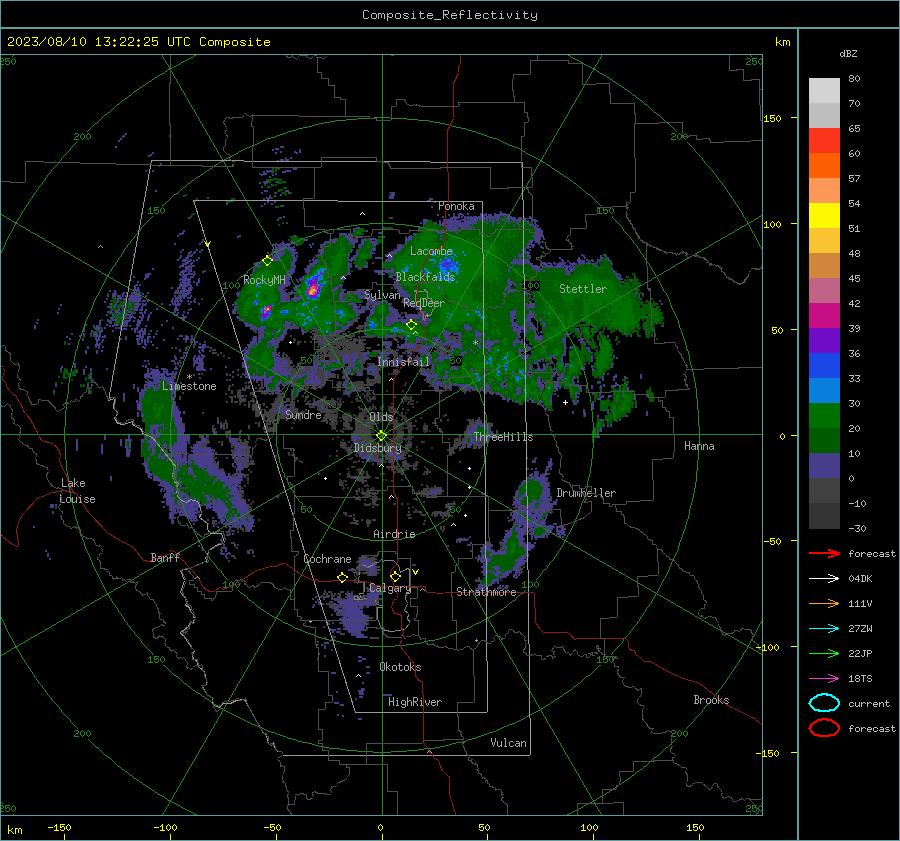Image resolution: width=900 pixels, height=841 pixels.
Task: Click the Ponoka town label
Action: [456, 206]
